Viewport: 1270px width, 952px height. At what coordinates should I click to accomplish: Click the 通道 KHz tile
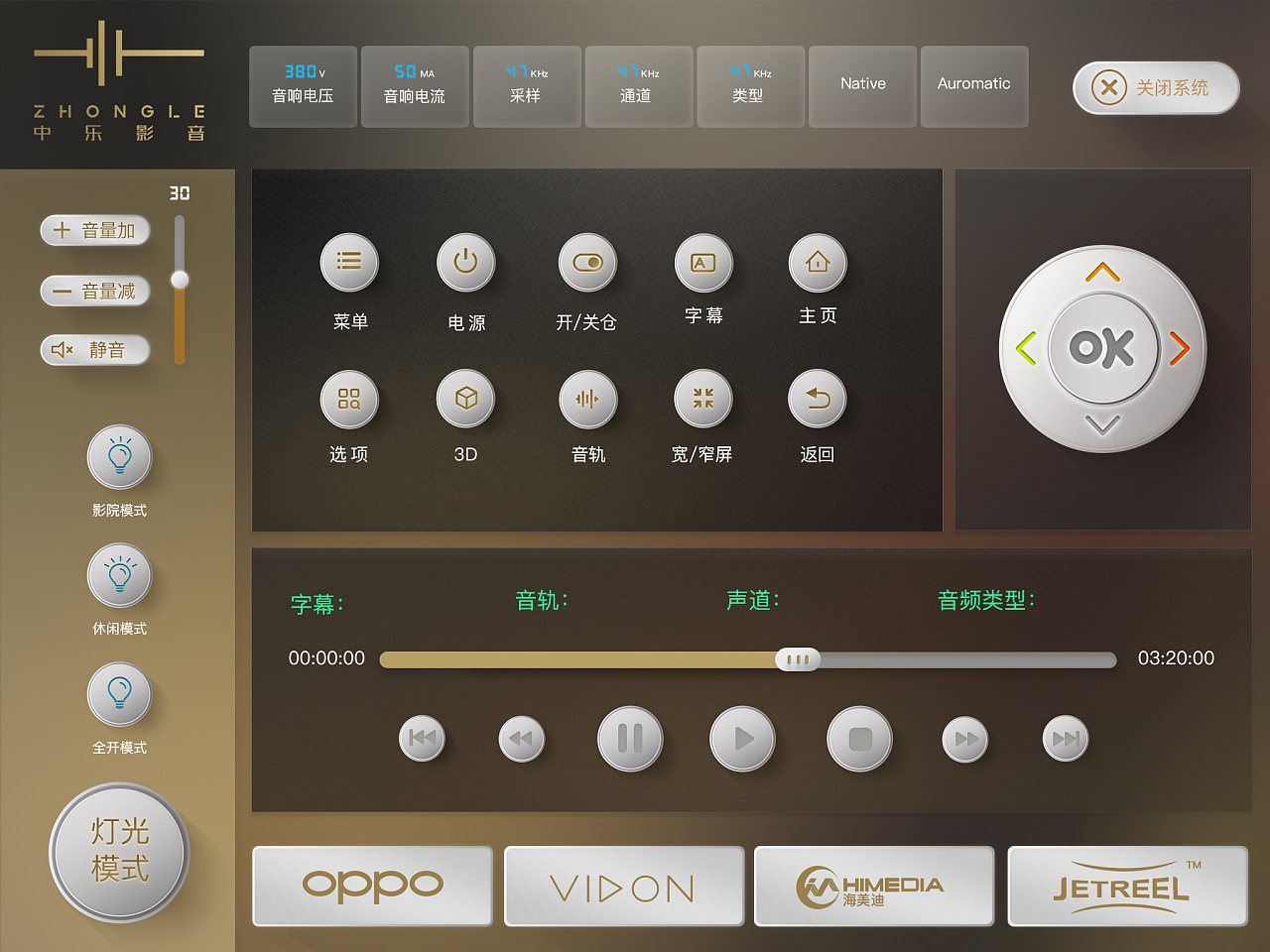[x=639, y=86]
